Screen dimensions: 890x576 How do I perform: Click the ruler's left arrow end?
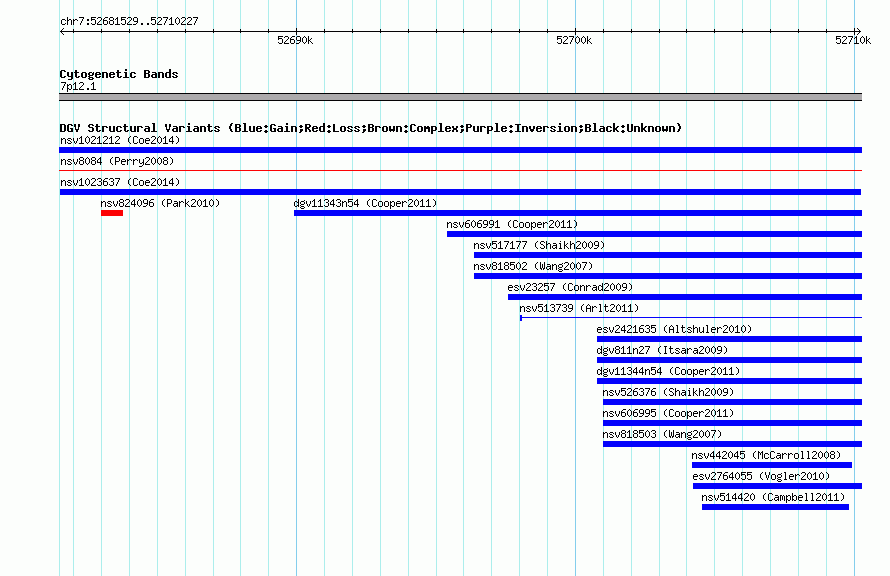pyautogui.click(x=62, y=31)
